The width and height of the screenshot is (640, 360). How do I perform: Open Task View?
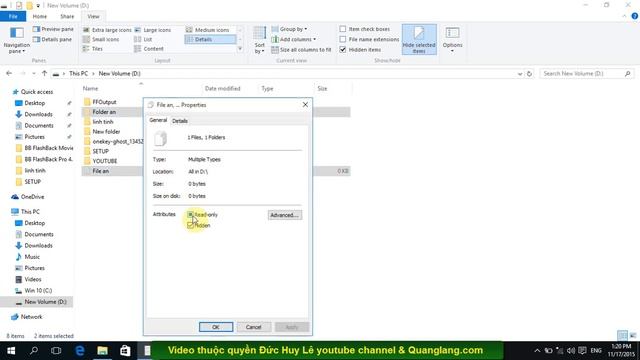click(x=56, y=351)
